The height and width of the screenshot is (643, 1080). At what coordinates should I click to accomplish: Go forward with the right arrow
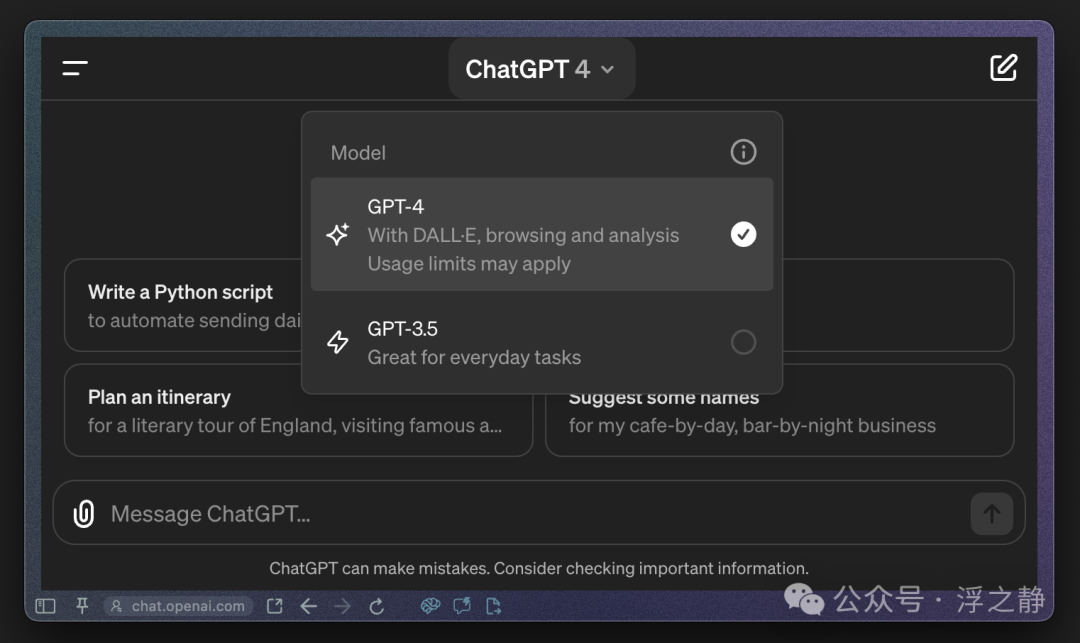[342, 606]
